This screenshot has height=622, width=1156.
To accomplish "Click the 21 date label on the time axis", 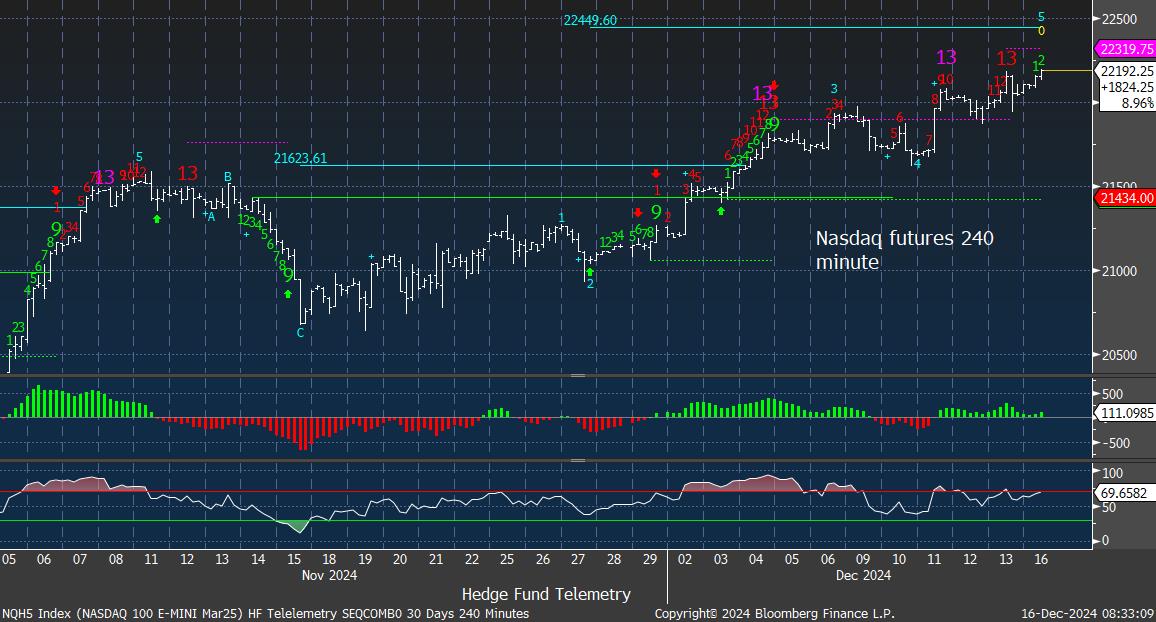I will [436, 559].
